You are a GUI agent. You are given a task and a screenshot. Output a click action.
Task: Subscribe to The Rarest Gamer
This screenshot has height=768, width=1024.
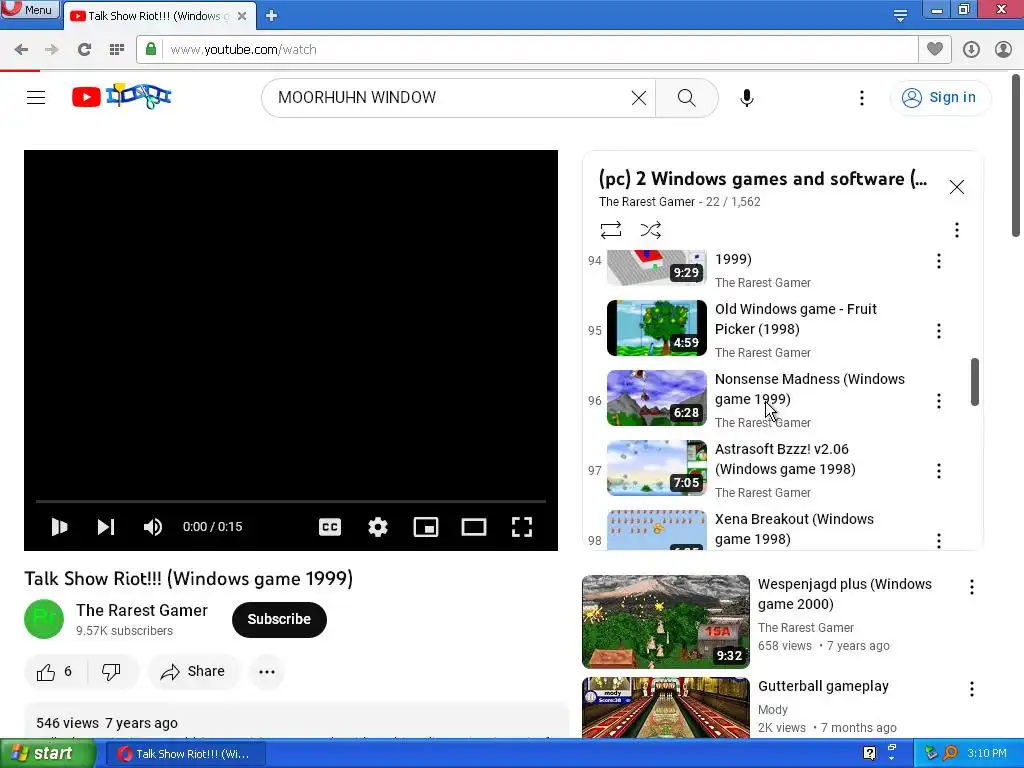click(x=279, y=619)
